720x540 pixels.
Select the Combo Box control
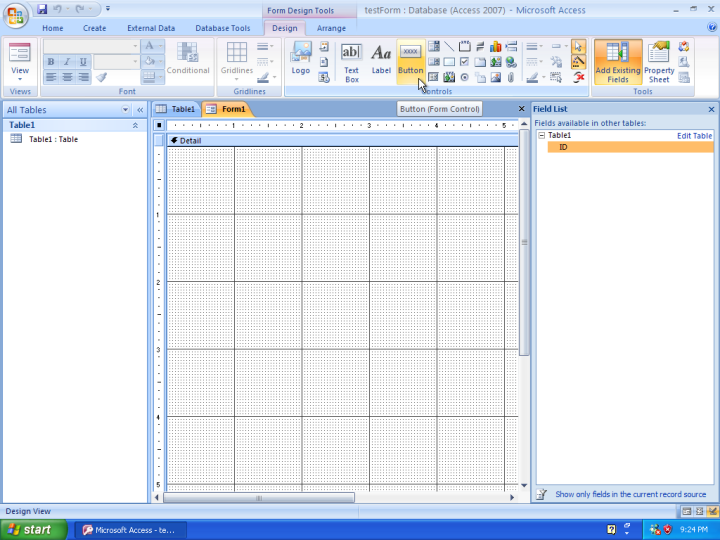433,46
